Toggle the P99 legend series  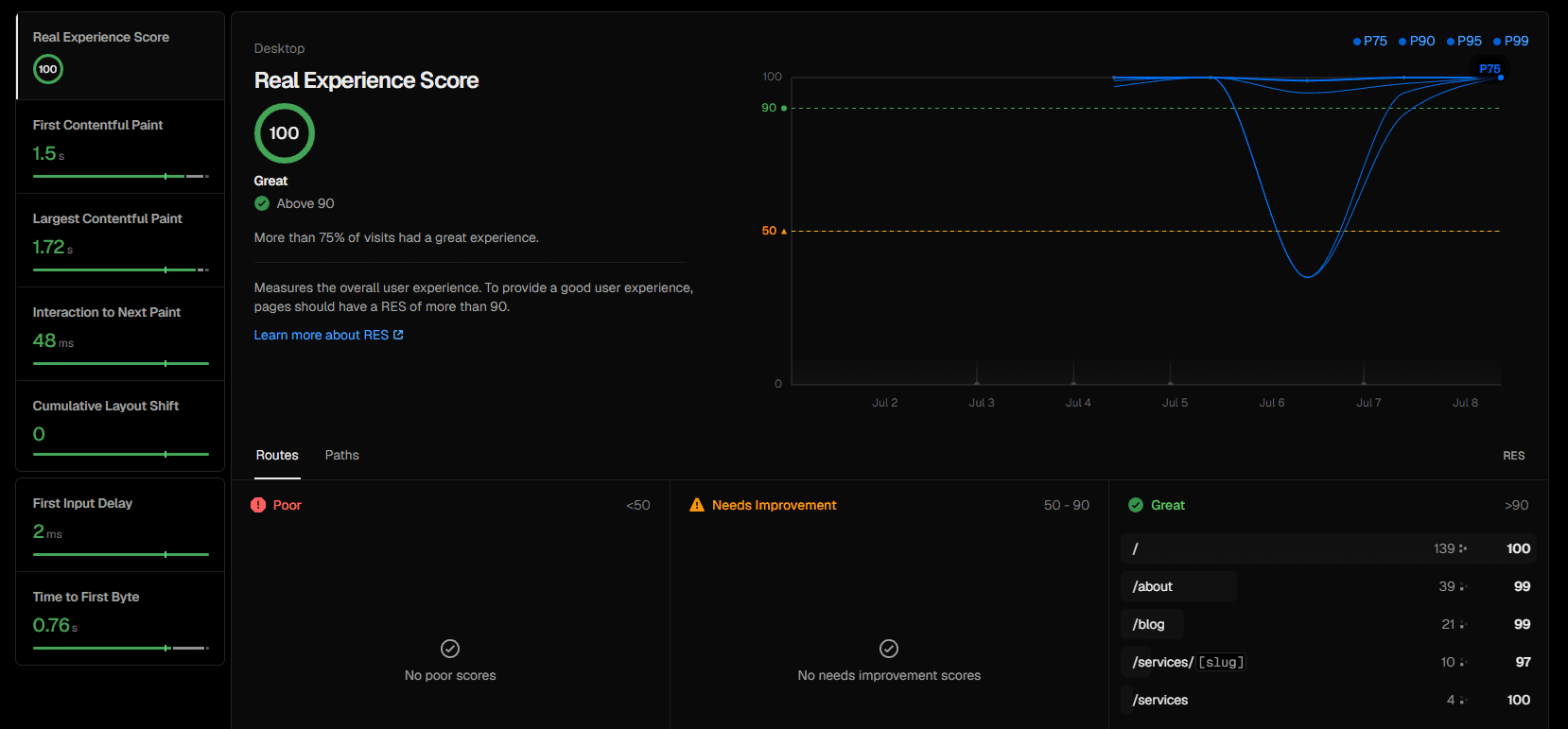click(1510, 41)
